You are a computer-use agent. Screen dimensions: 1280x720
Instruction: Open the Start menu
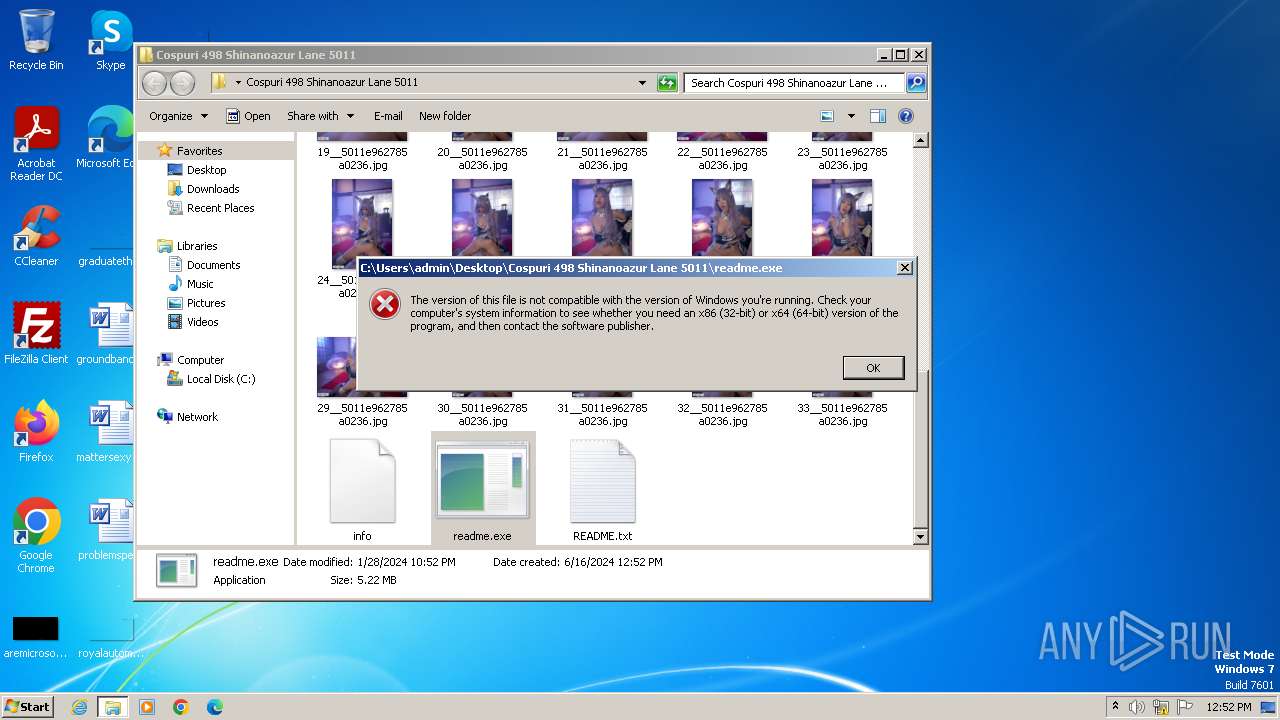28,706
